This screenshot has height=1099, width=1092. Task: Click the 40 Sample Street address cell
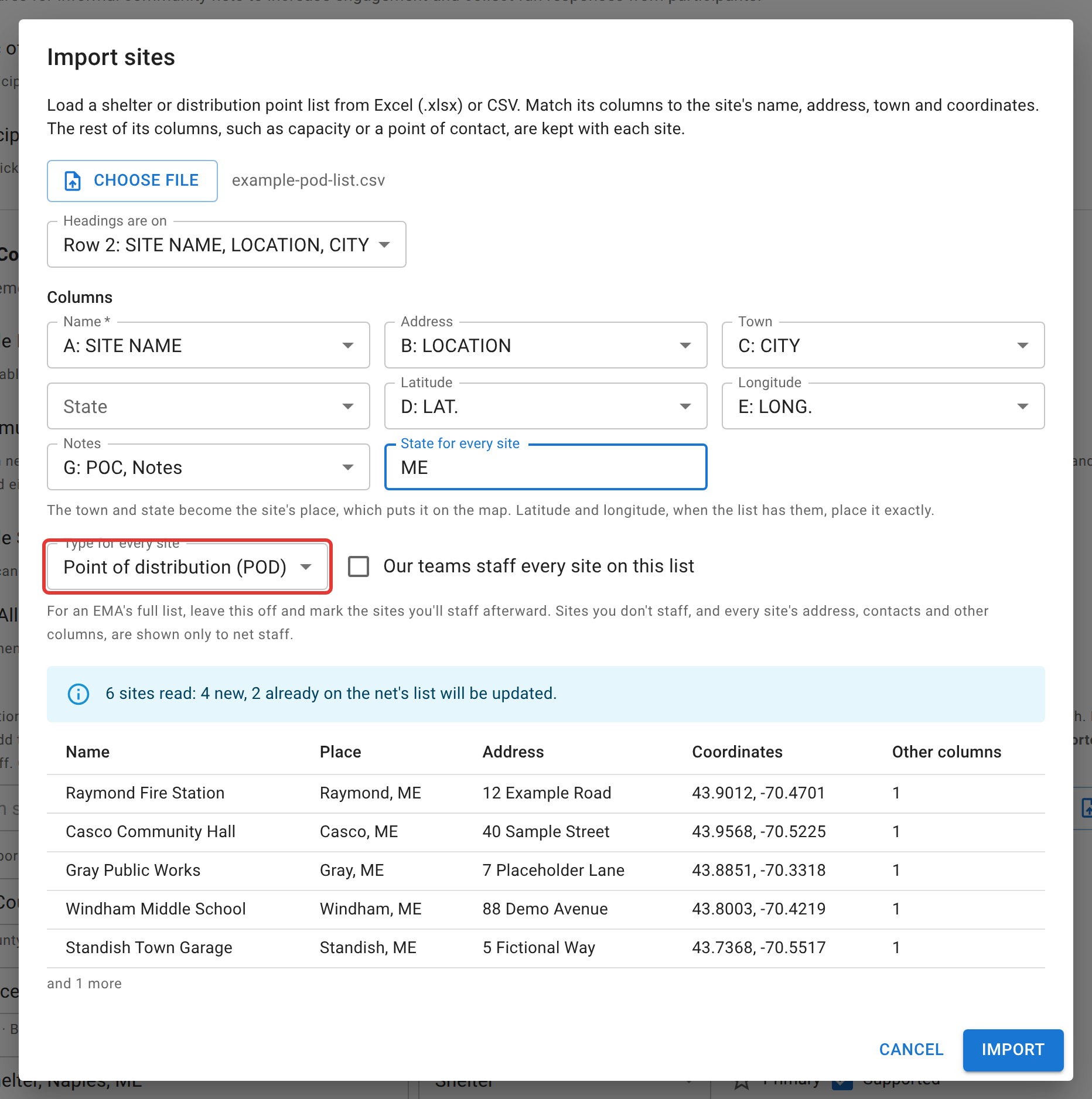click(x=546, y=831)
